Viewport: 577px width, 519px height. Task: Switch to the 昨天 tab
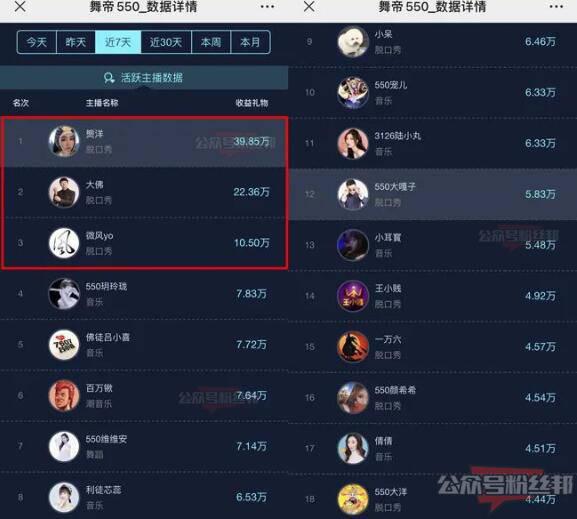click(76, 42)
